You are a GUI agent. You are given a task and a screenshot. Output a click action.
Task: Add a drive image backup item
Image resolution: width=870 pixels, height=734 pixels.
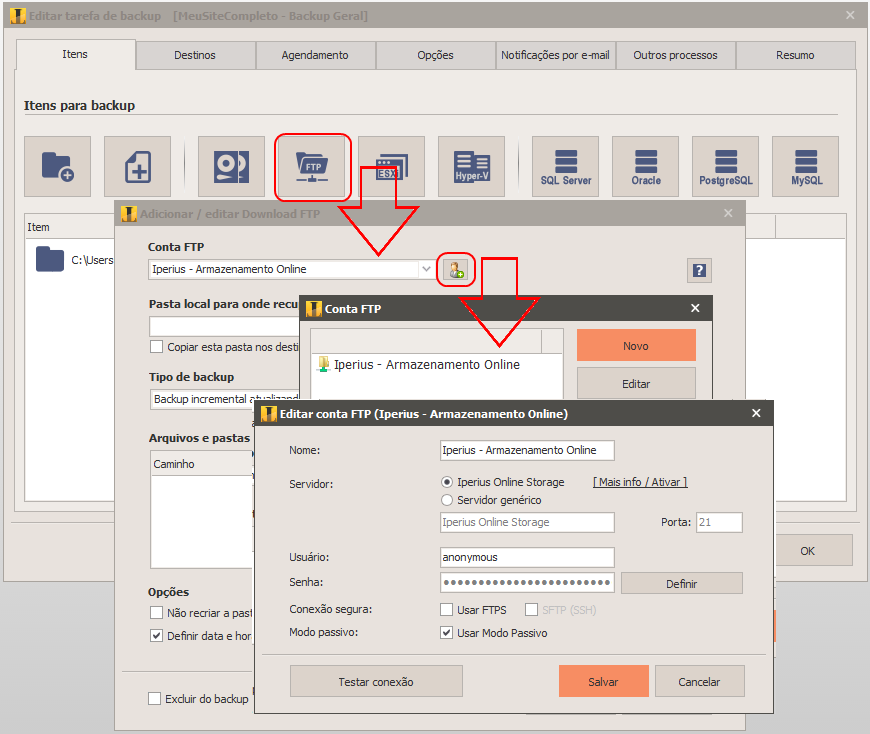(231, 166)
